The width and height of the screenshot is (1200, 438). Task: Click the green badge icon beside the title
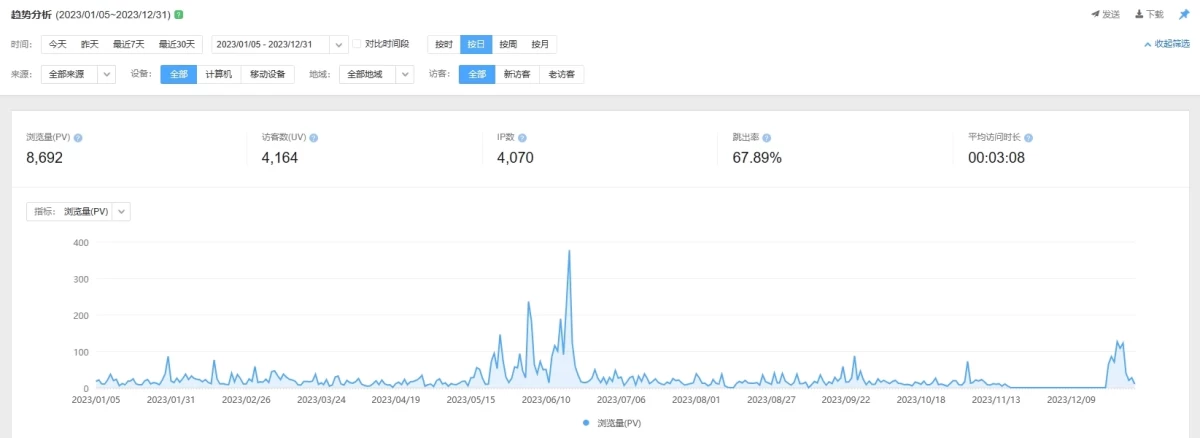point(179,15)
